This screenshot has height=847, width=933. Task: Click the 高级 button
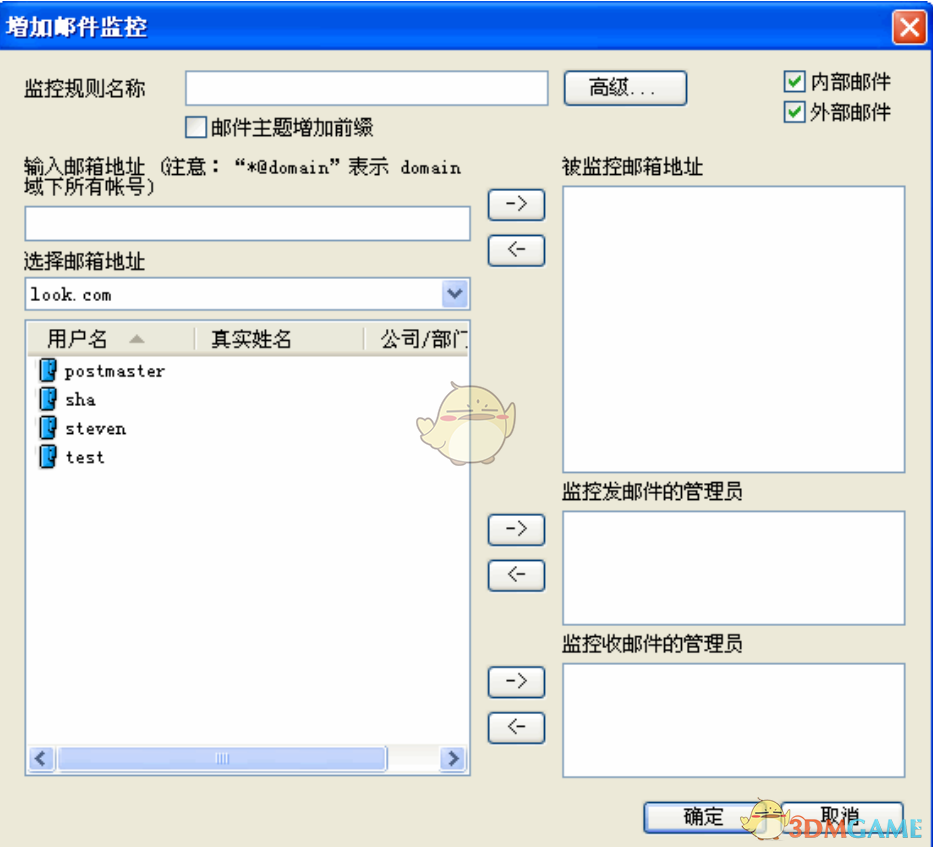point(625,88)
